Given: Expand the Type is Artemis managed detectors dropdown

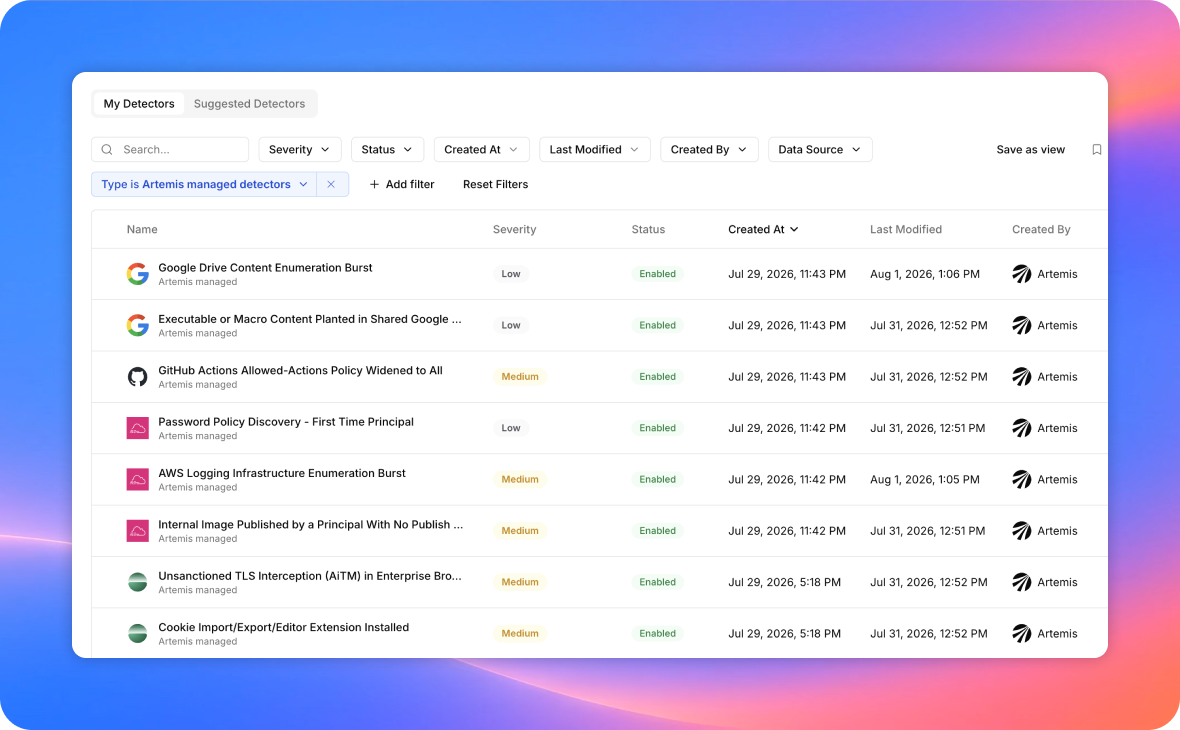Looking at the screenshot, I should [204, 184].
